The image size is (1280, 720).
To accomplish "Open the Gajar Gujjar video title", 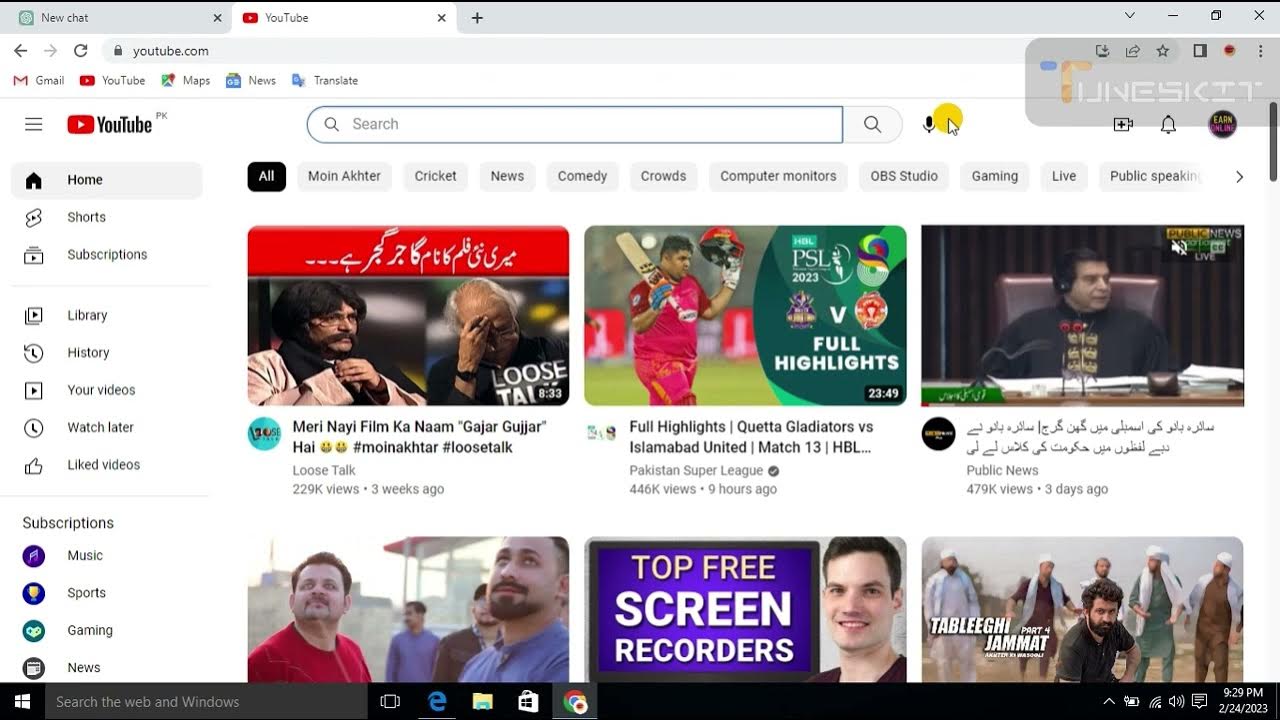I will pos(420,437).
